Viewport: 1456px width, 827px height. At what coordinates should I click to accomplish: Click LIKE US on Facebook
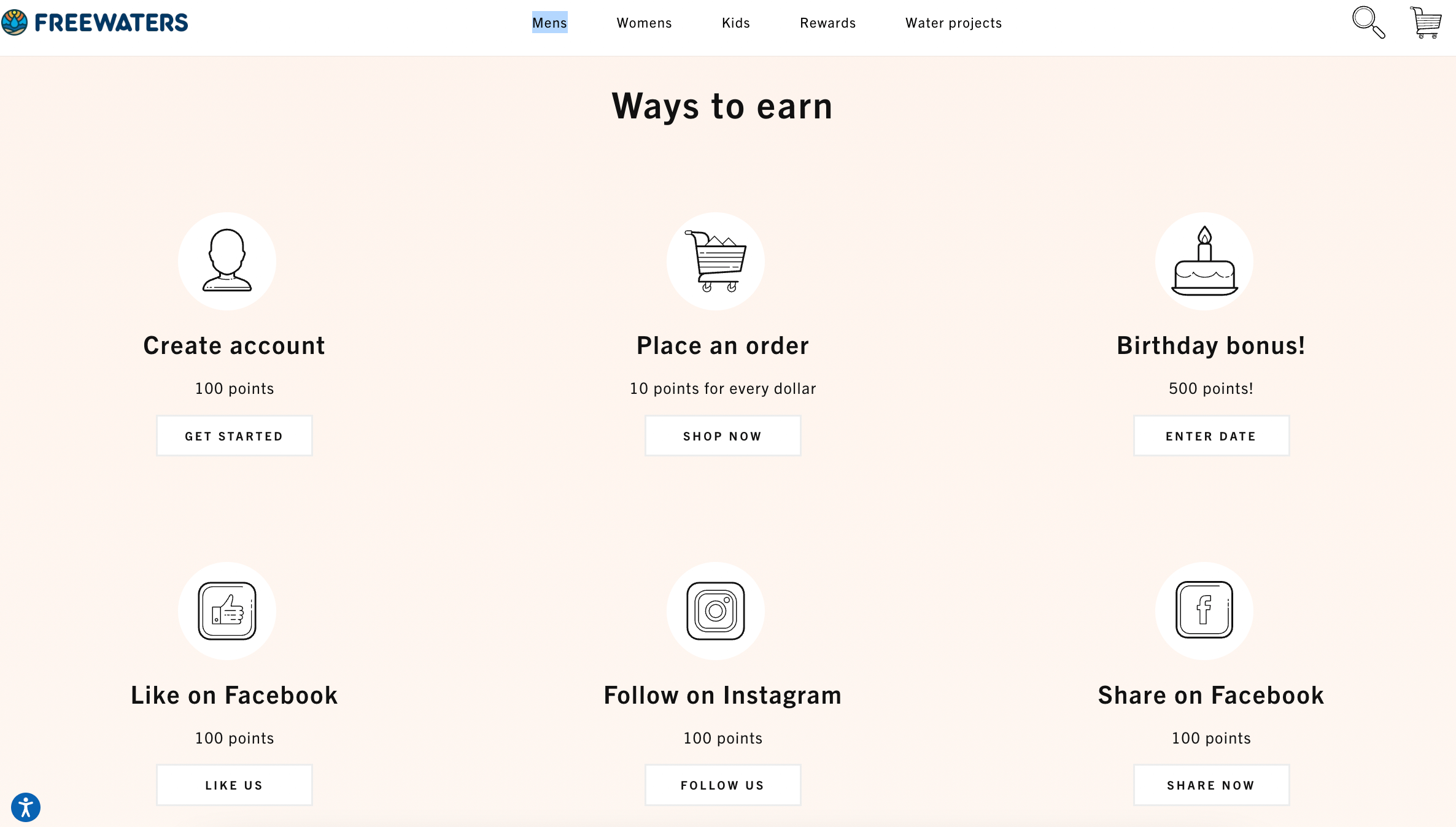(x=234, y=785)
